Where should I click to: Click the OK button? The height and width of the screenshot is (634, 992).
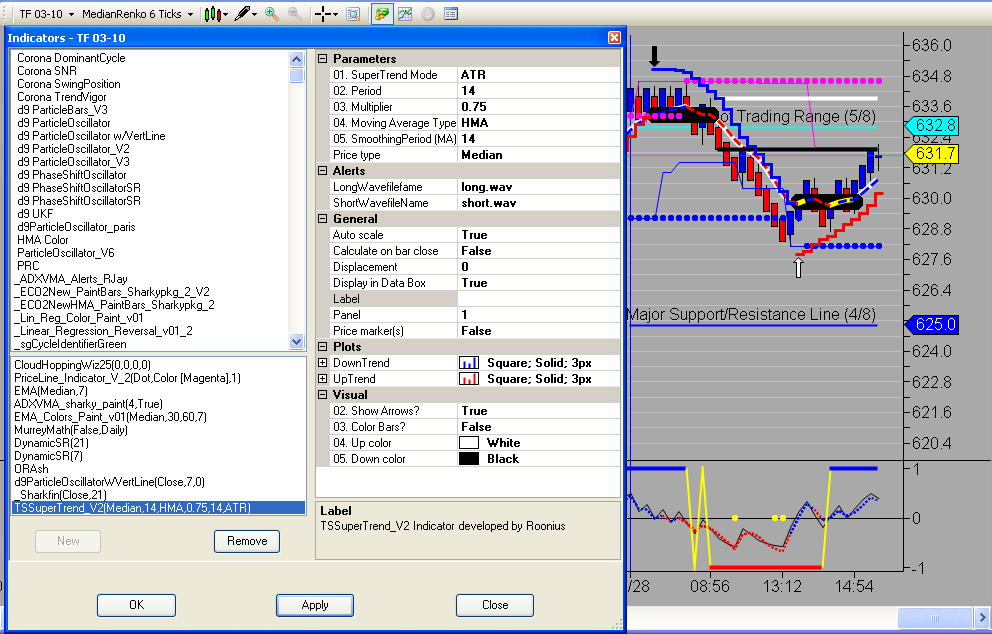click(136, 605)
